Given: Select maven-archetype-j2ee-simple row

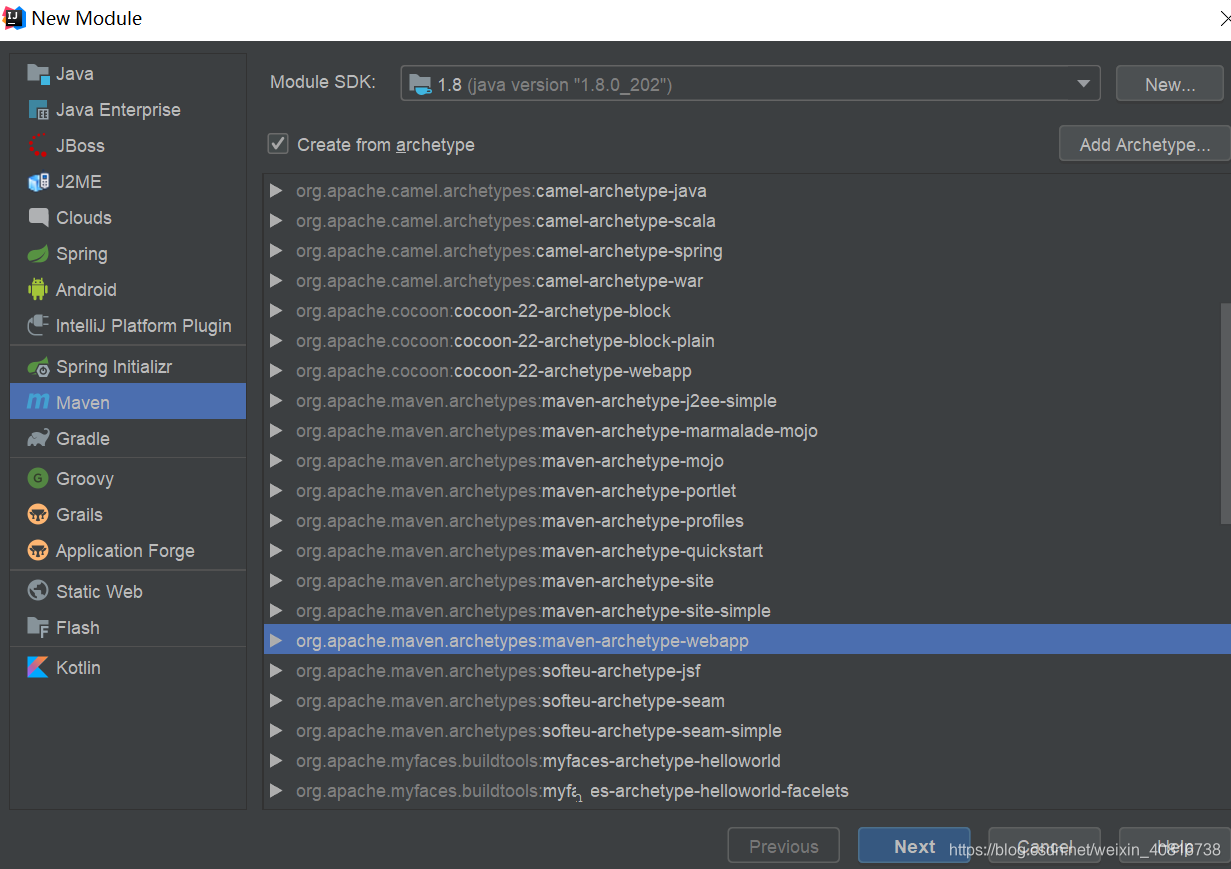Looking at the screenshot, I should 747,401.
